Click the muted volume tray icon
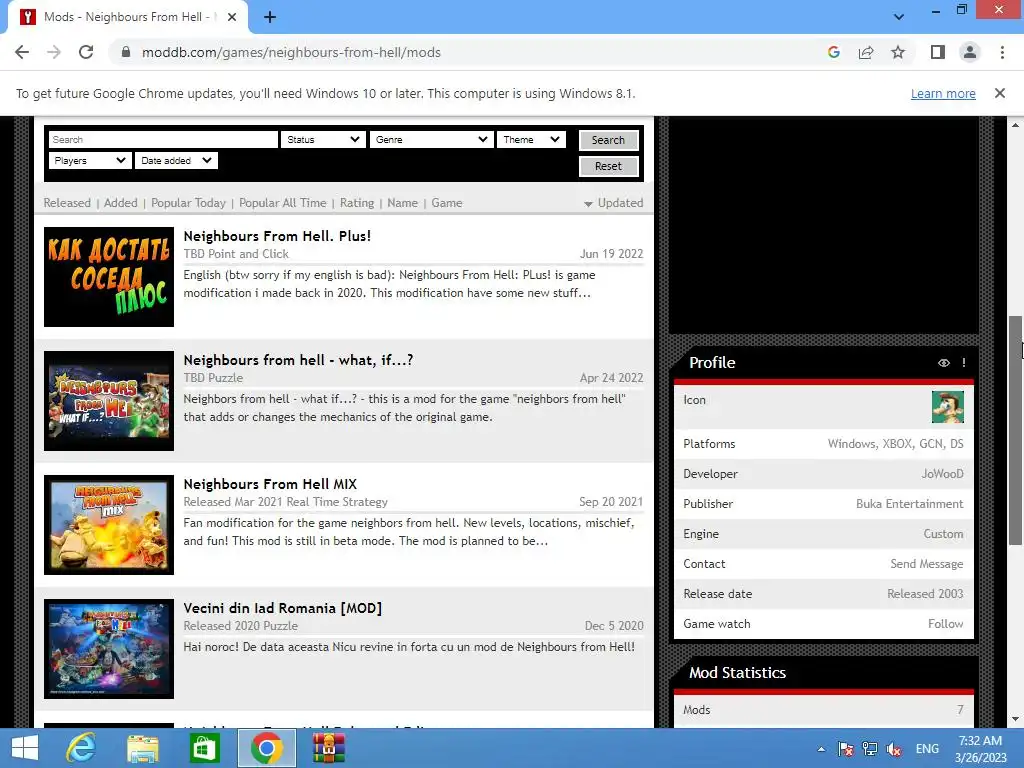This screenshot has height=768, width=1024. pyautogui.click(x=893, y=749)
